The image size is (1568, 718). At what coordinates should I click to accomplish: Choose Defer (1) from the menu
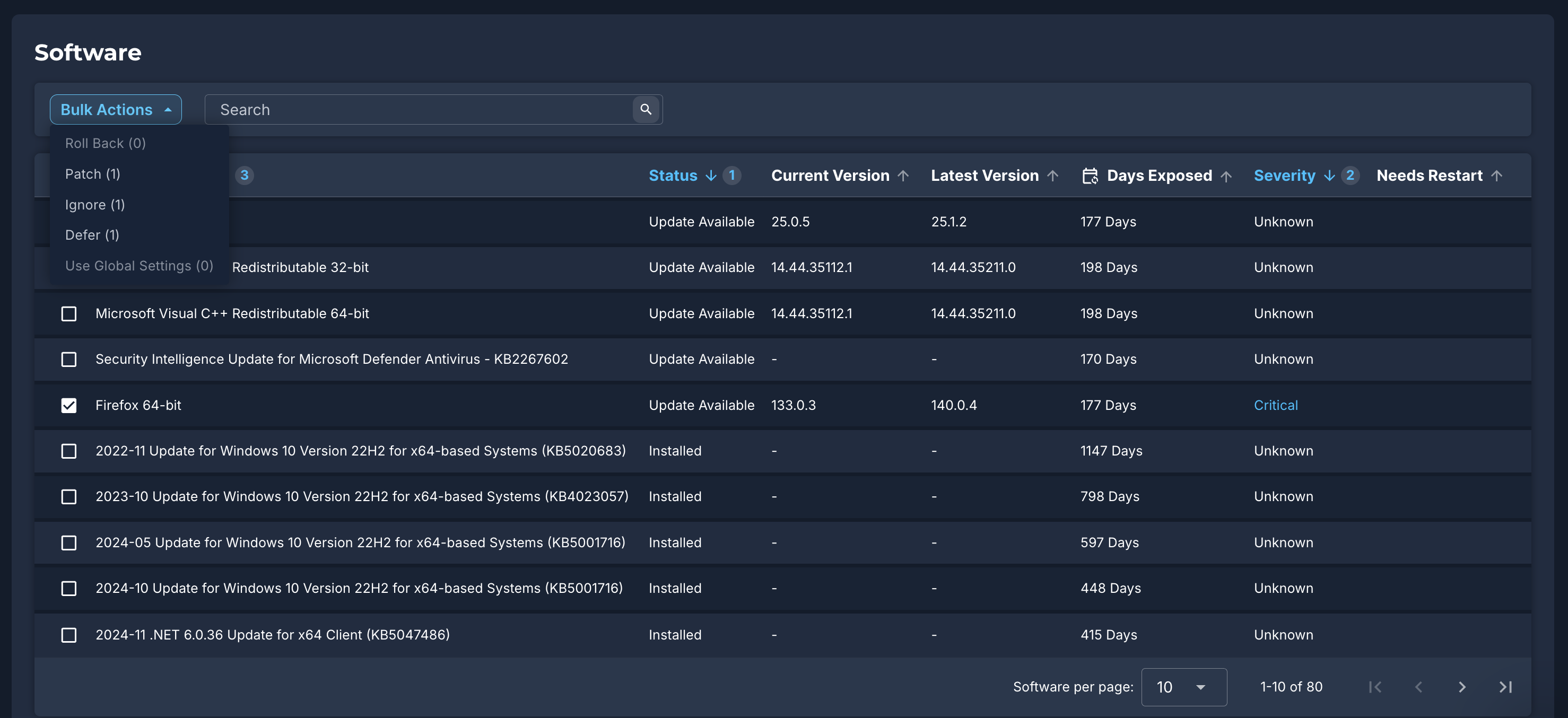92,235
